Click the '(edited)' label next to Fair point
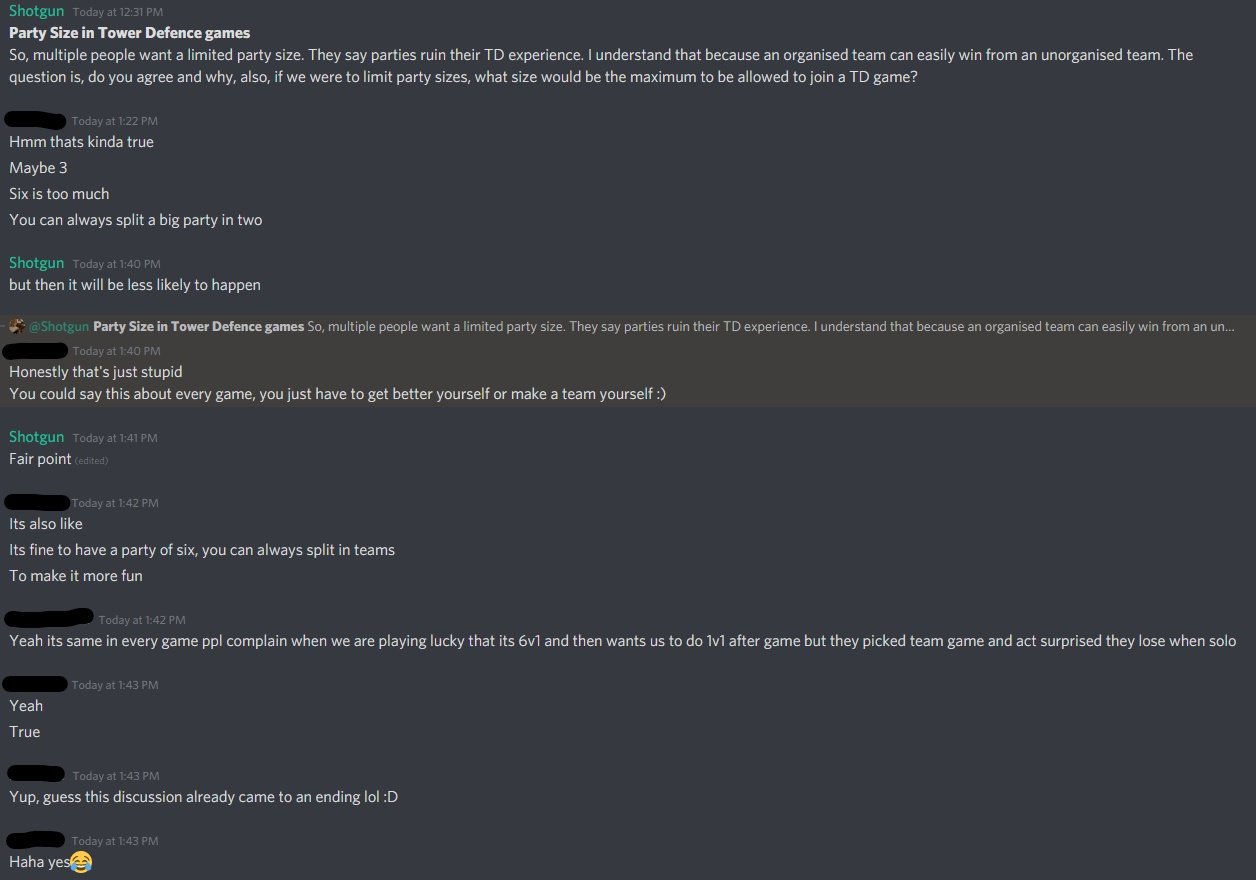The image size is (1256, 880). pos(92,461)
